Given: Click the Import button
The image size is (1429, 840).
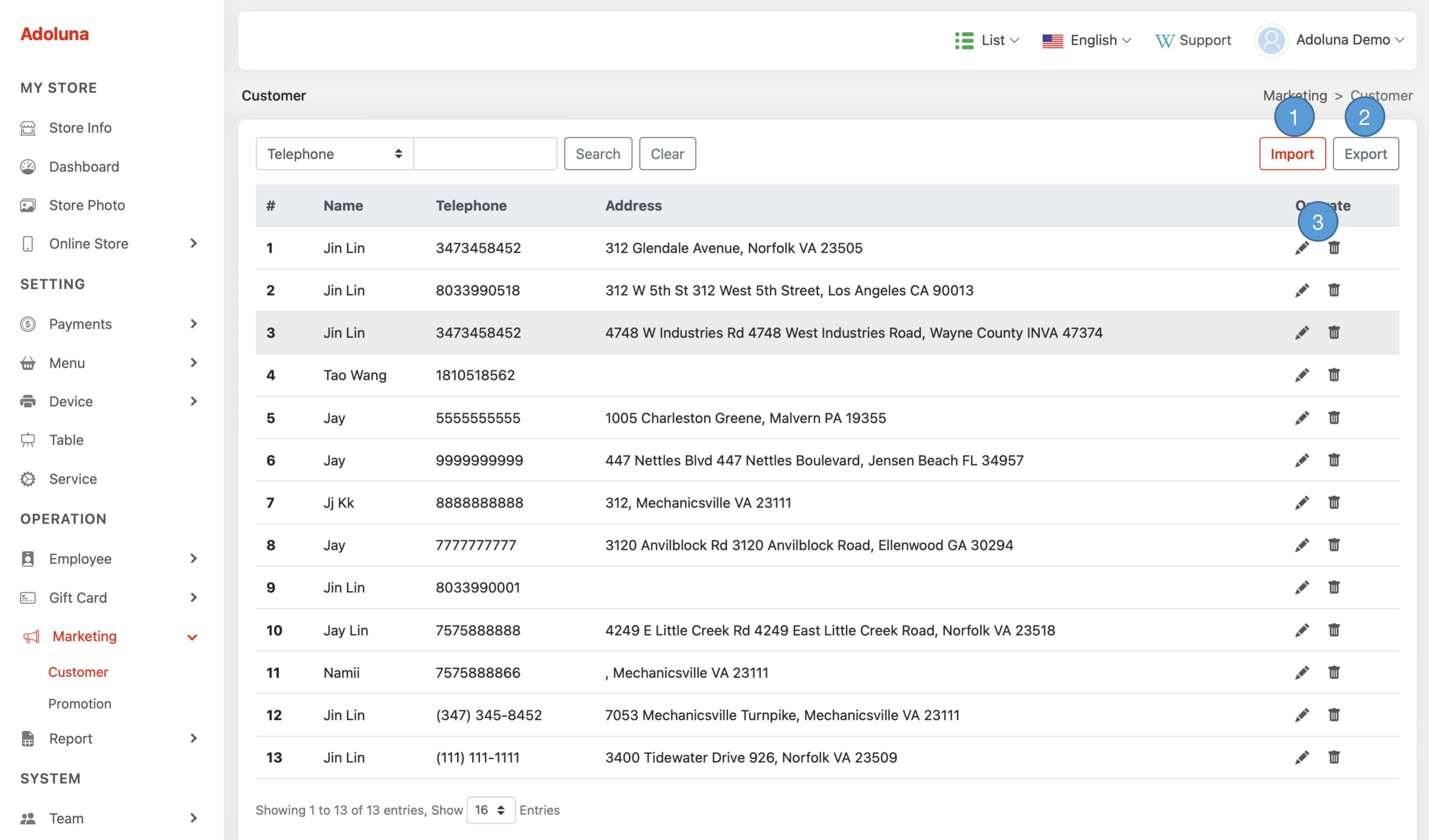Looking at the screenshot, I should point(1292,154).
